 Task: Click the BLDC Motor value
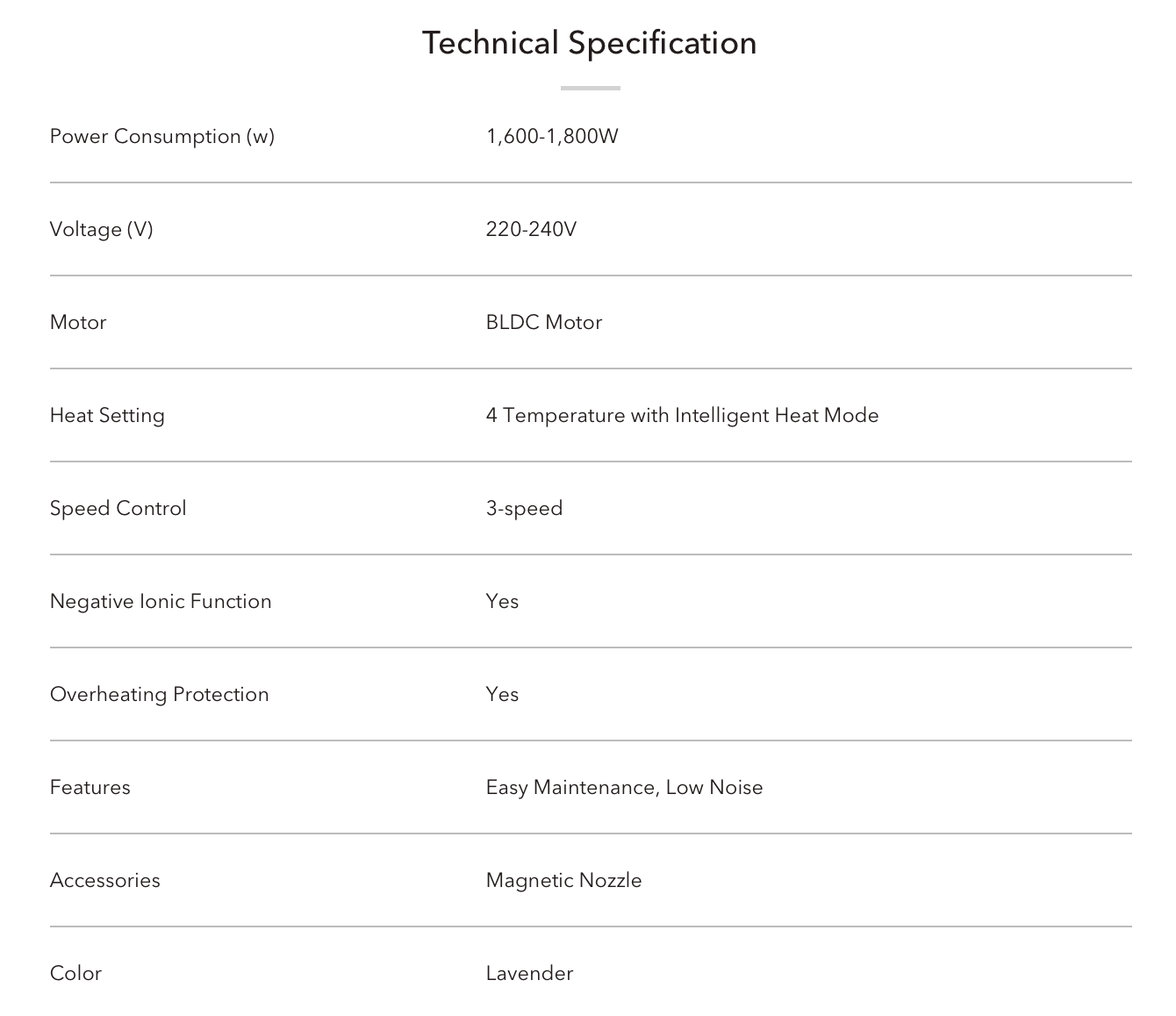544,323
